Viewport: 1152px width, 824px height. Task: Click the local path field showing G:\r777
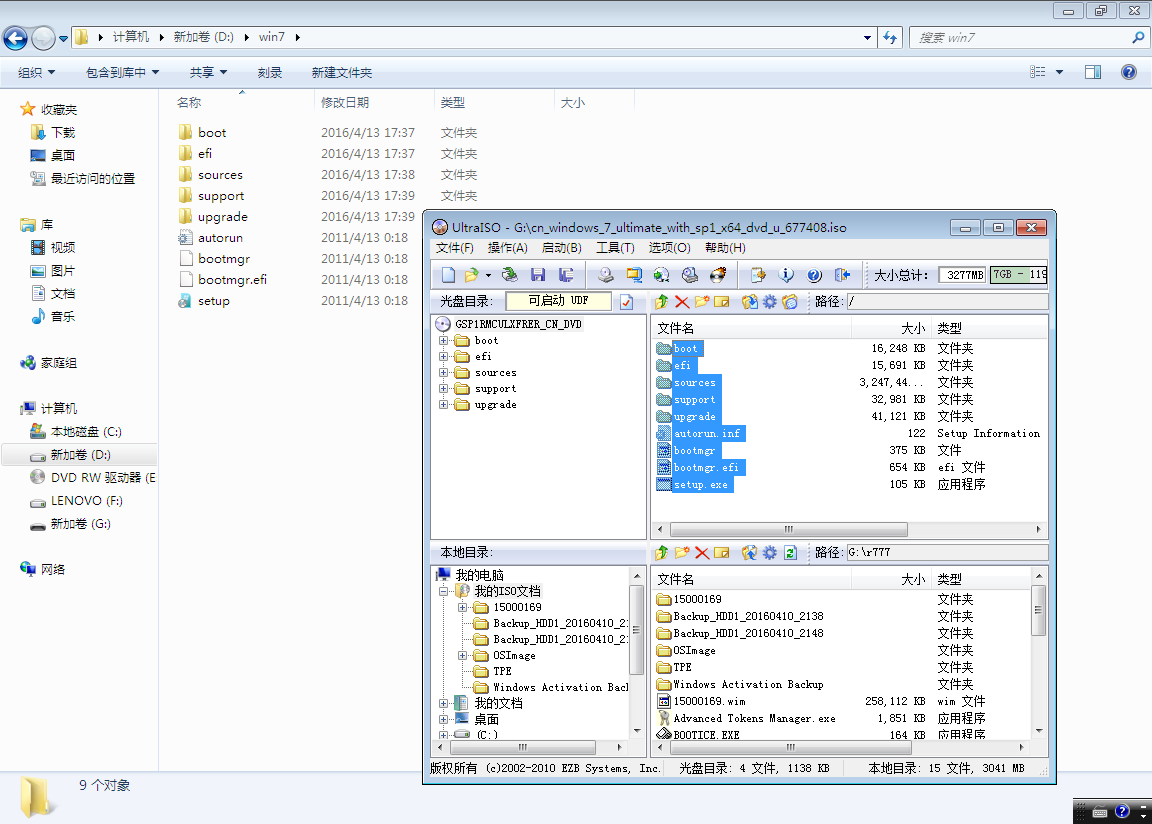pos(947,552)
